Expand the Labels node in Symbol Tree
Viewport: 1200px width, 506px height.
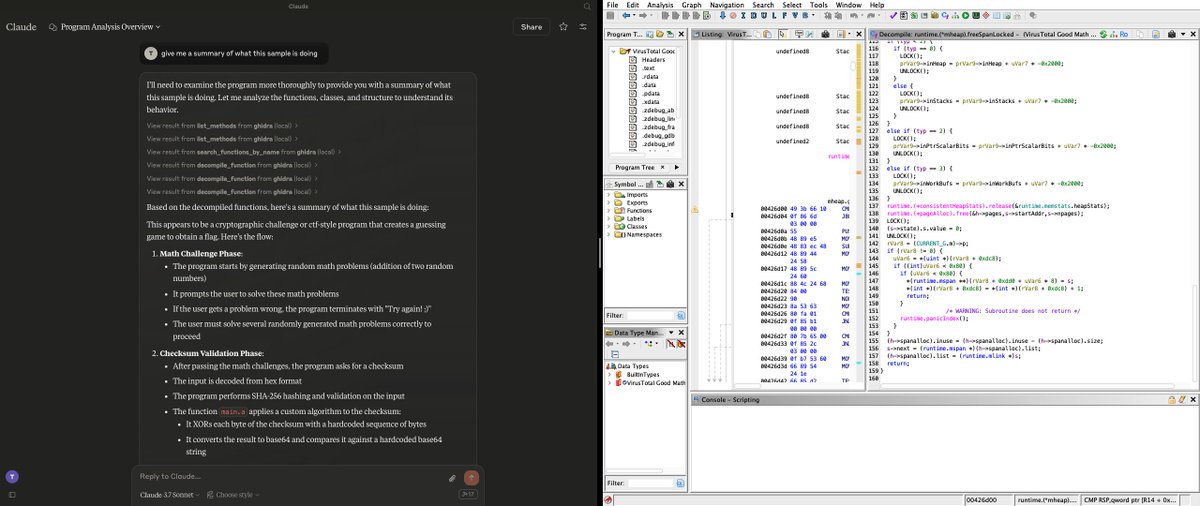[609, 219]
